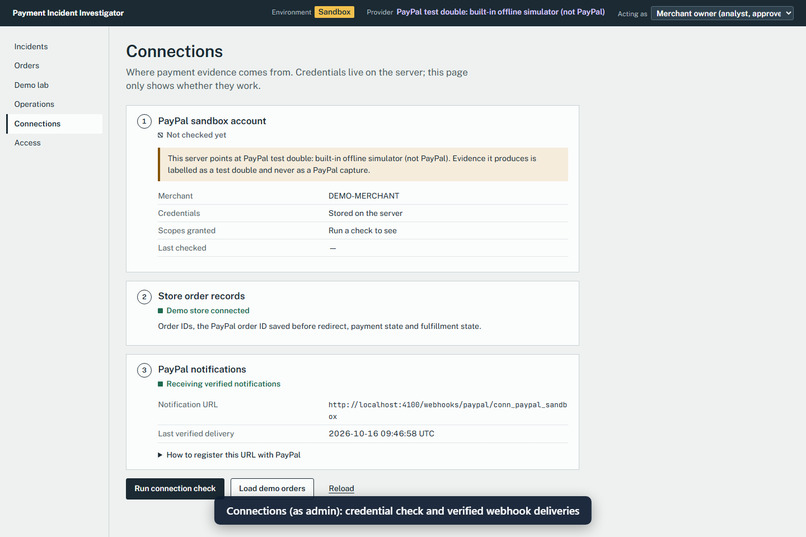Click the Run a check to see value

tap(362, 231)
